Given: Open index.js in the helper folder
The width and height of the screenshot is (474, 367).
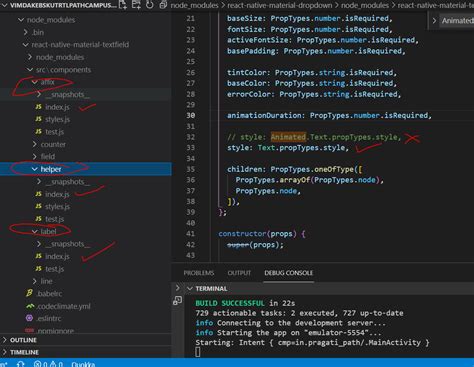Looking at the screenshot, I should tap(57, 194).
